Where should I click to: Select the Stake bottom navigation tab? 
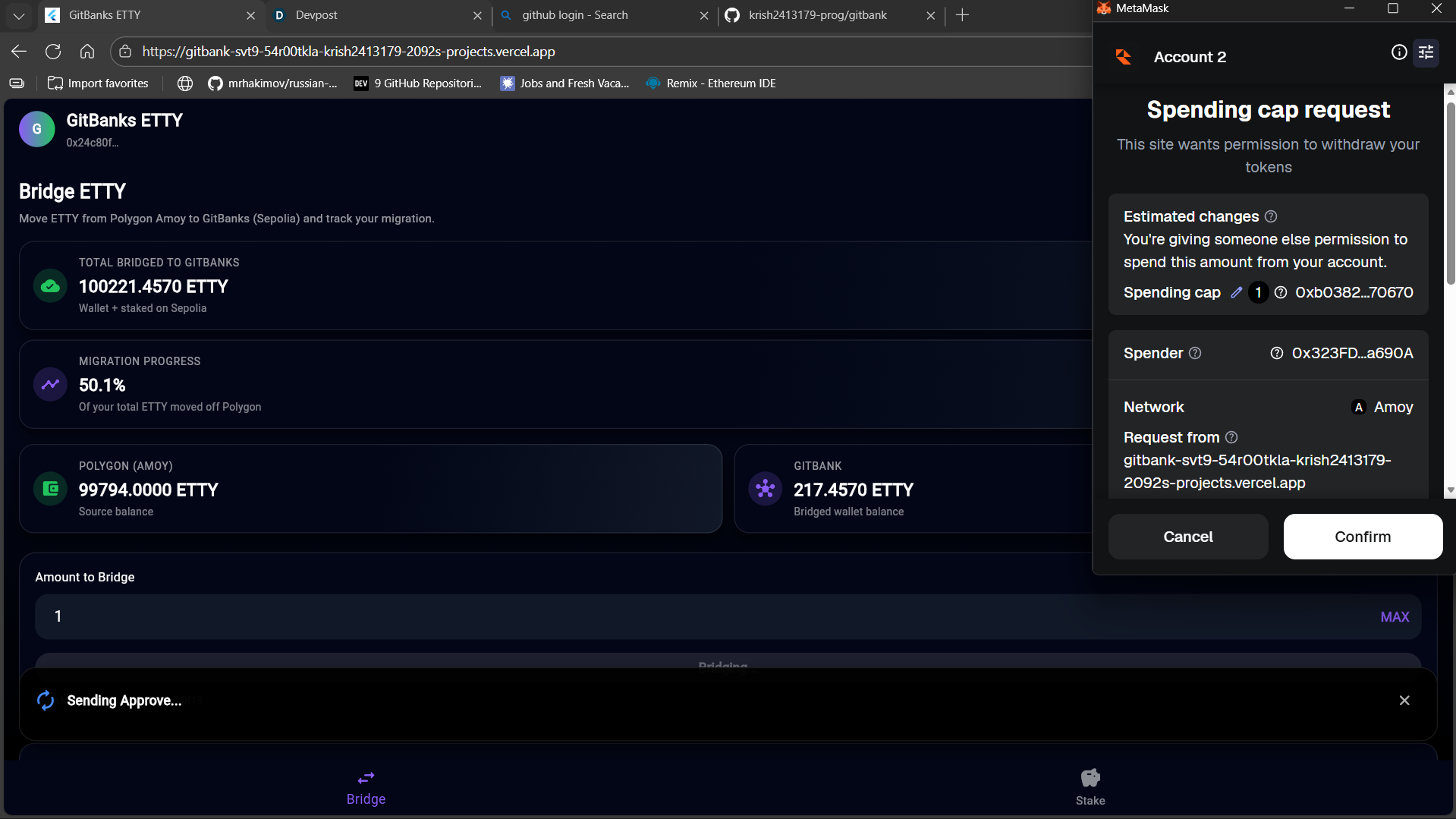(1090, 788)
